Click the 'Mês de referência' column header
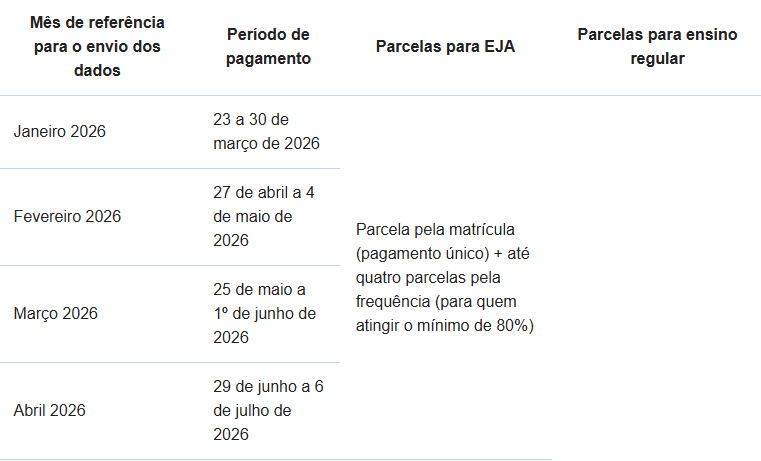 click(97, 22)
